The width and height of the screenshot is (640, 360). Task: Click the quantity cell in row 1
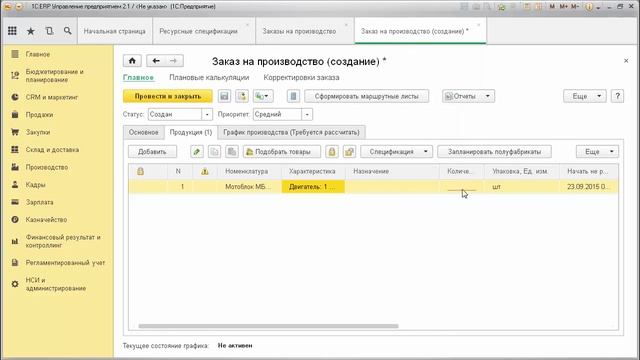[x=461, y=187]
